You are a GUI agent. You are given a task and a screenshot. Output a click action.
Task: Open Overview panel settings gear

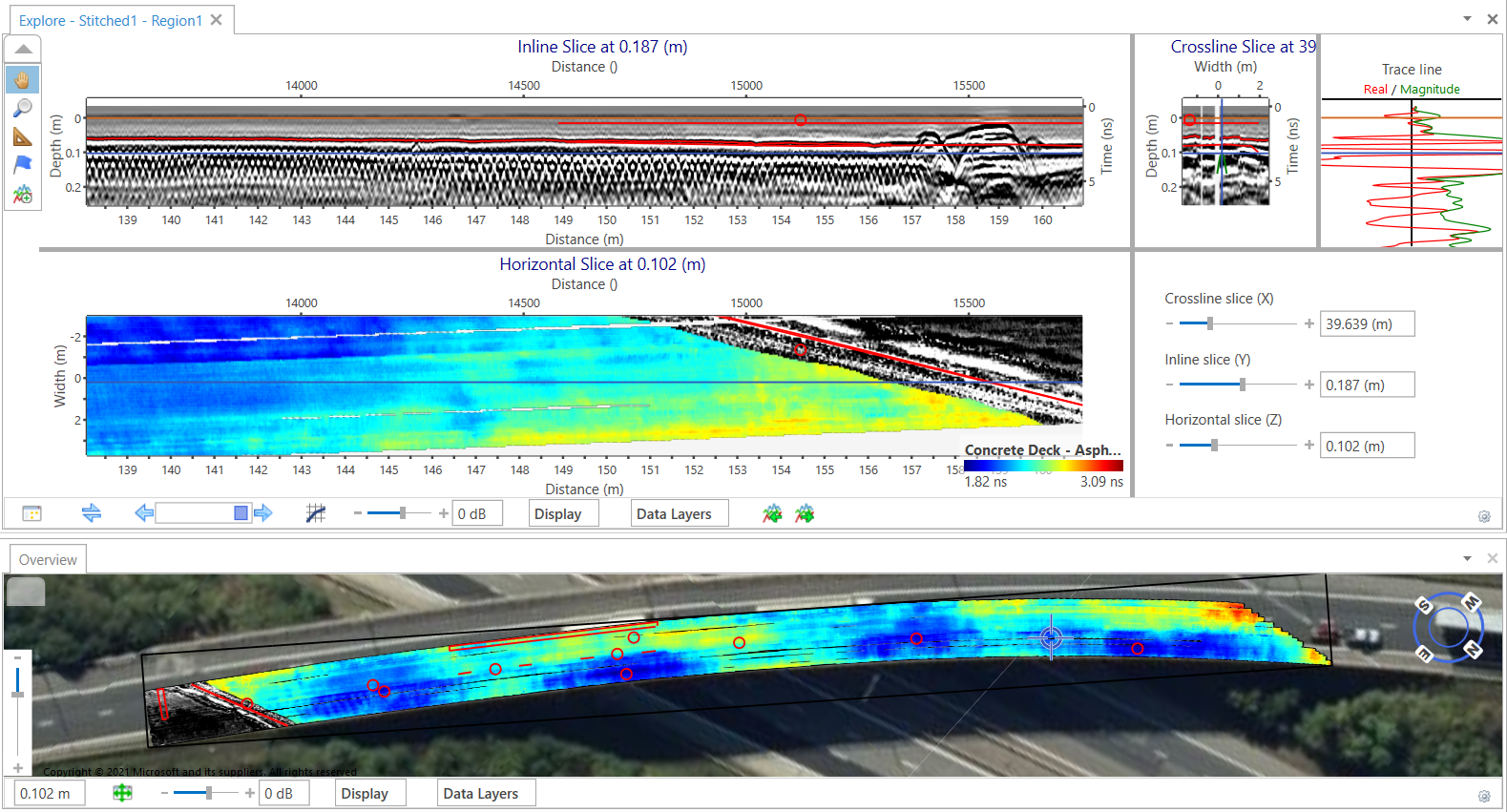tap(1484, 796)
